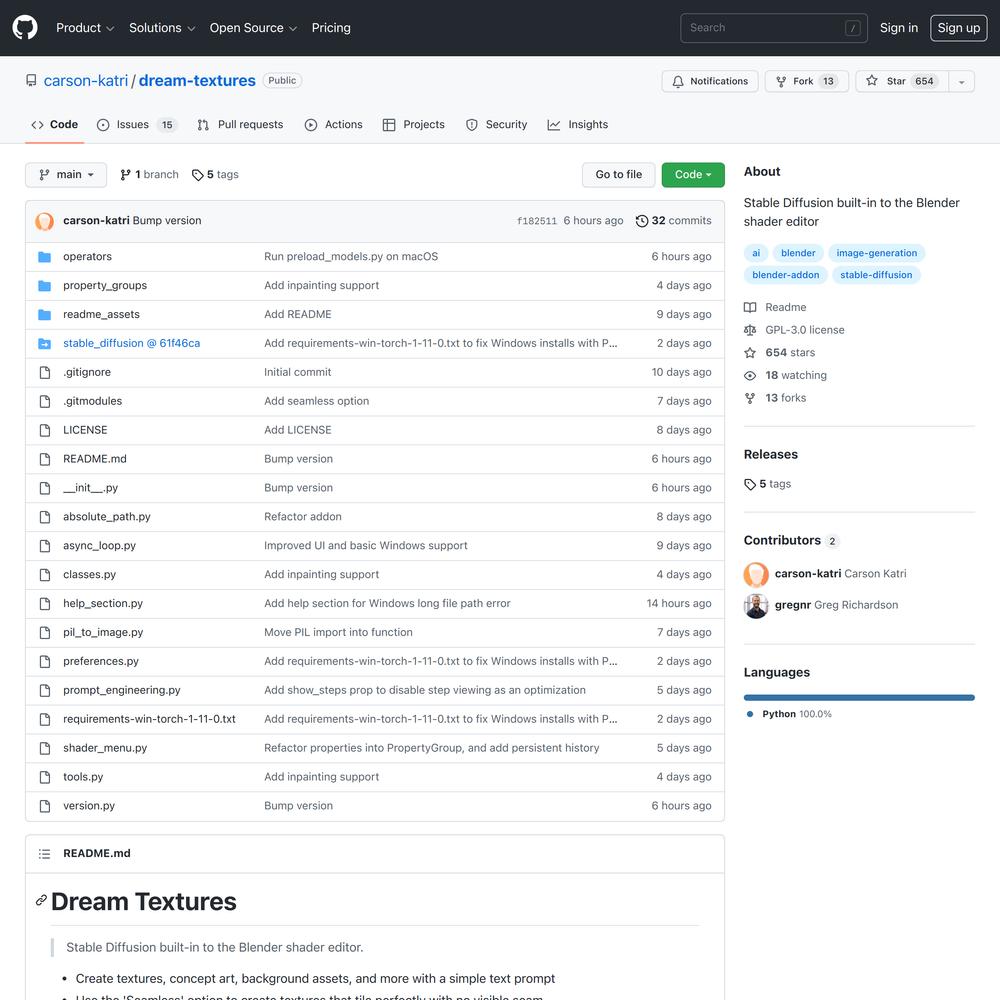Open the 5 tags link near branch selector
The width and height of the screenshot is (1000, 1000).
(x=216, y=175)
